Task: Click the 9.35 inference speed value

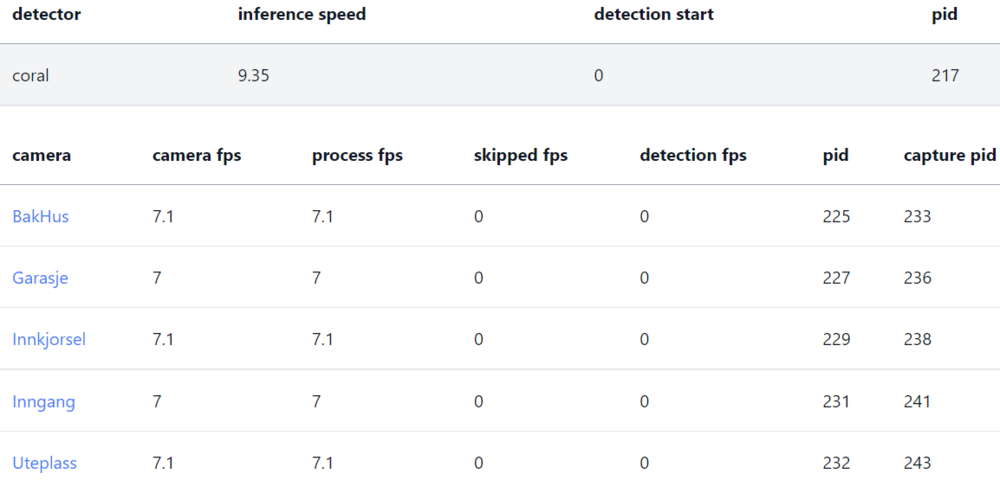Action: [x=253, y=76]
